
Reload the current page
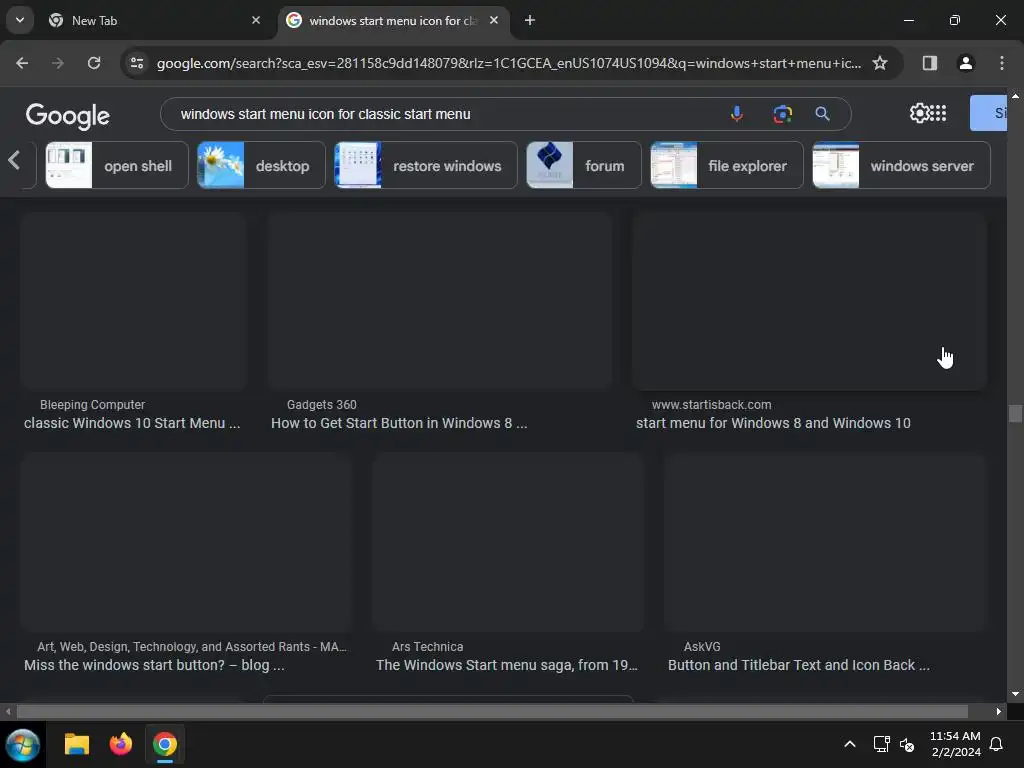click(94, 63)
